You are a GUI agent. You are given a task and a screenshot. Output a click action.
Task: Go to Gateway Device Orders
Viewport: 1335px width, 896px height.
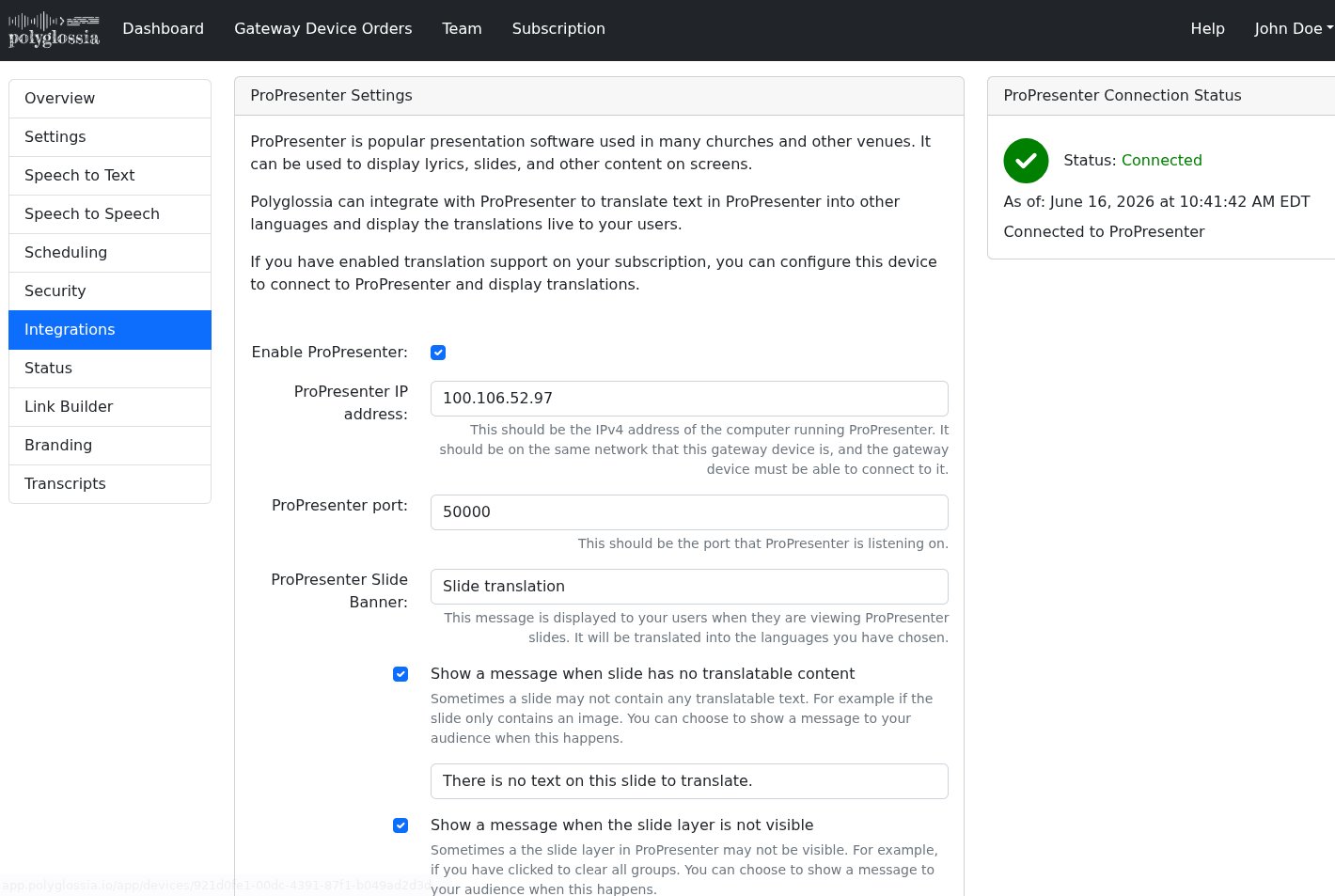322,29
